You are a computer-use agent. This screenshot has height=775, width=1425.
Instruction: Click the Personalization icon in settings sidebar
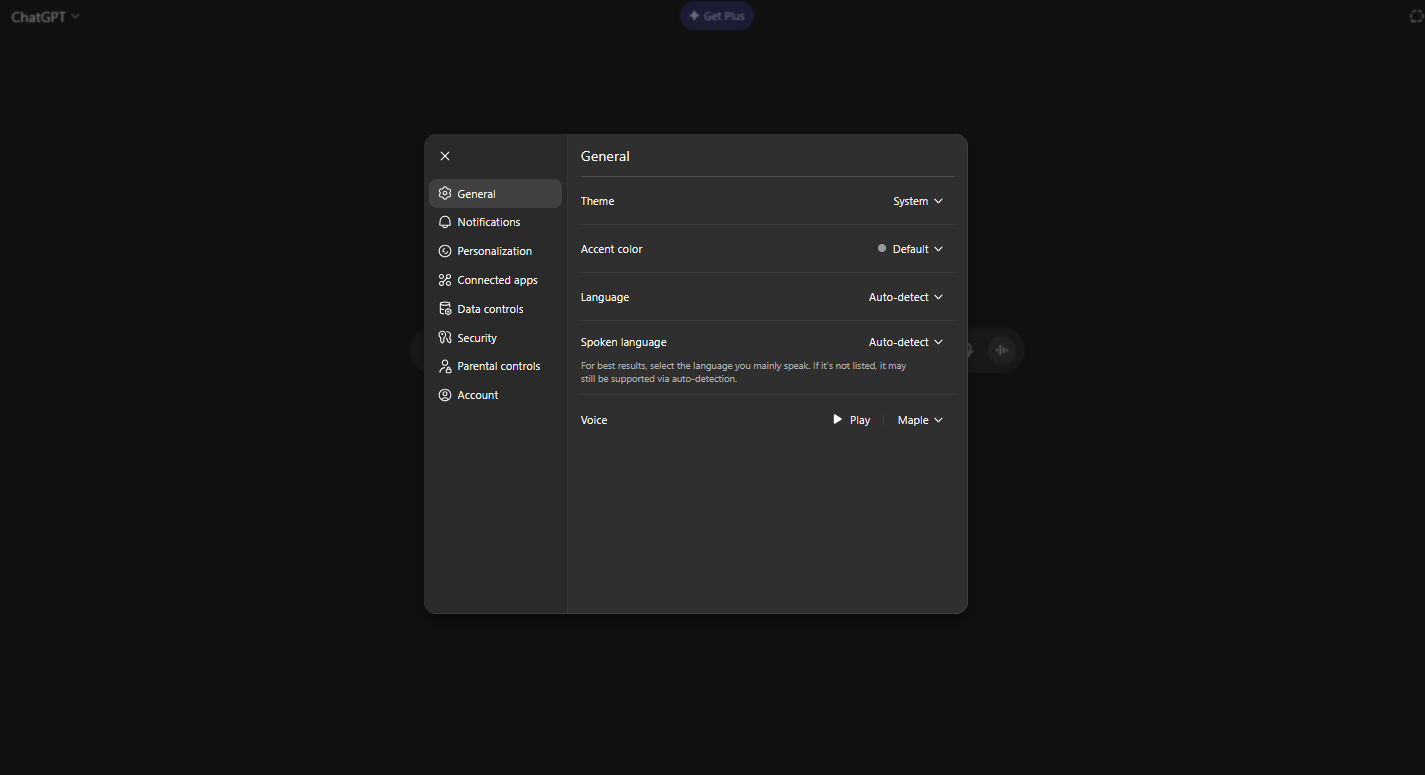445,251
